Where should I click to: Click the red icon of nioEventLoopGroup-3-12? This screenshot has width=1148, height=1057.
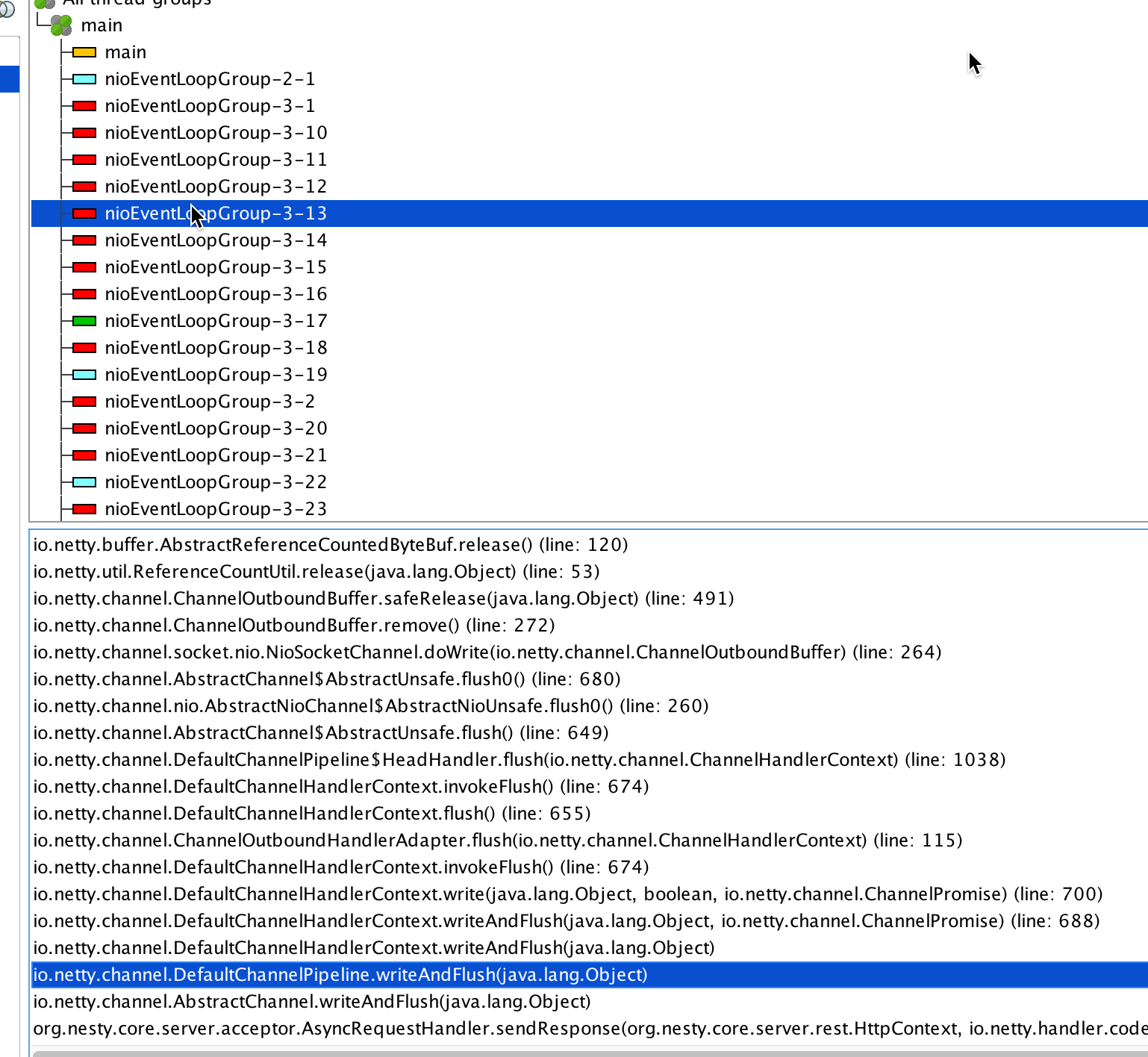coord(84,187)
